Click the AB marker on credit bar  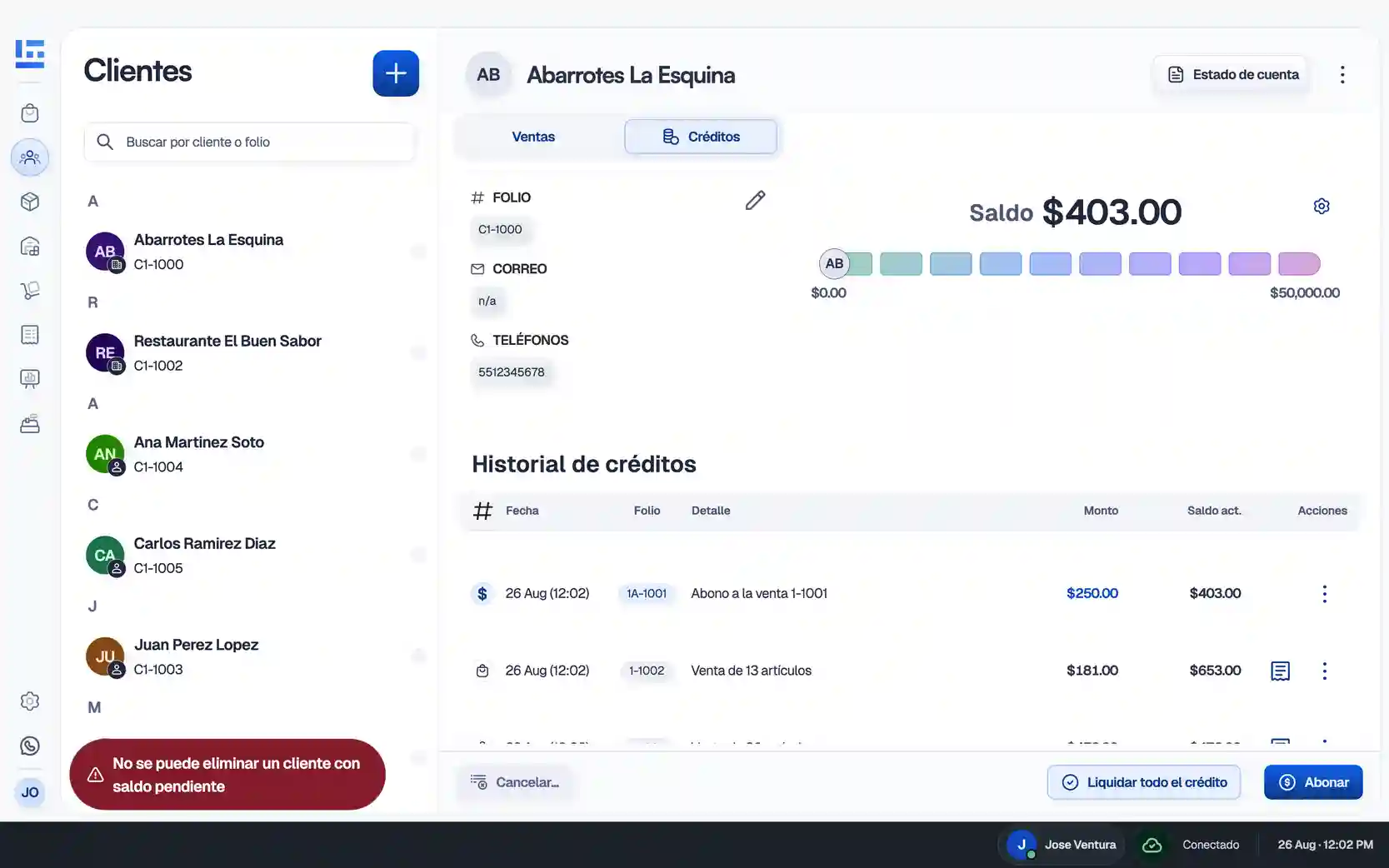click(834, 264)
